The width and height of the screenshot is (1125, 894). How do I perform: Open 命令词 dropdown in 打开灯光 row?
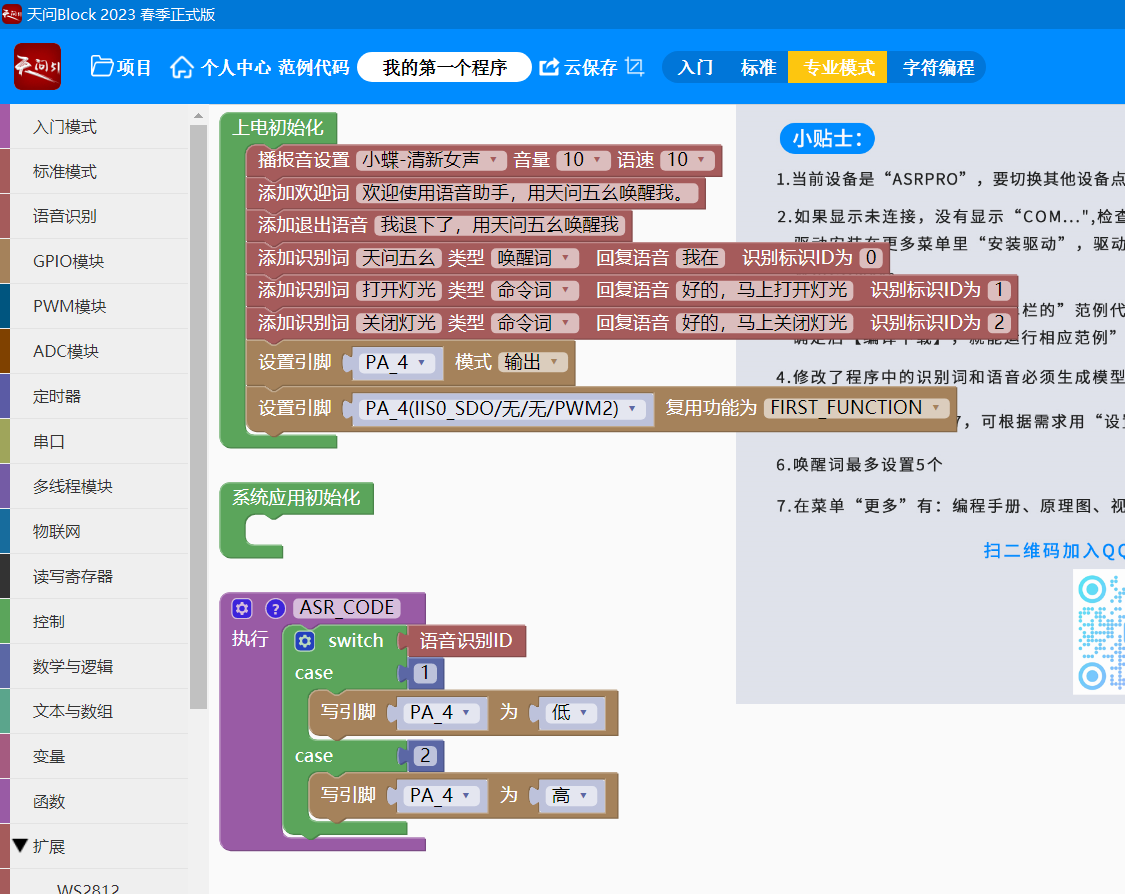point(535,290)
